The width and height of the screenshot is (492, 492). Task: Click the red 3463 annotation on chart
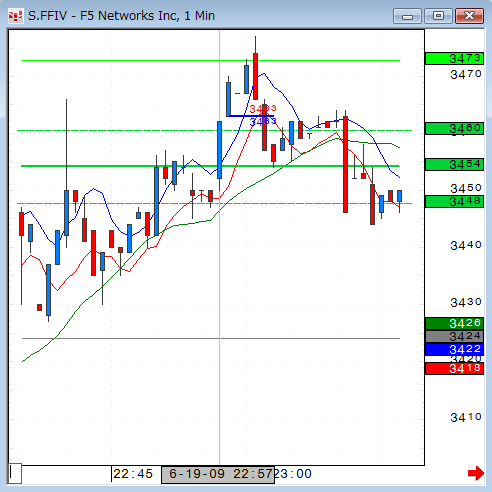(x=263, y=109)
